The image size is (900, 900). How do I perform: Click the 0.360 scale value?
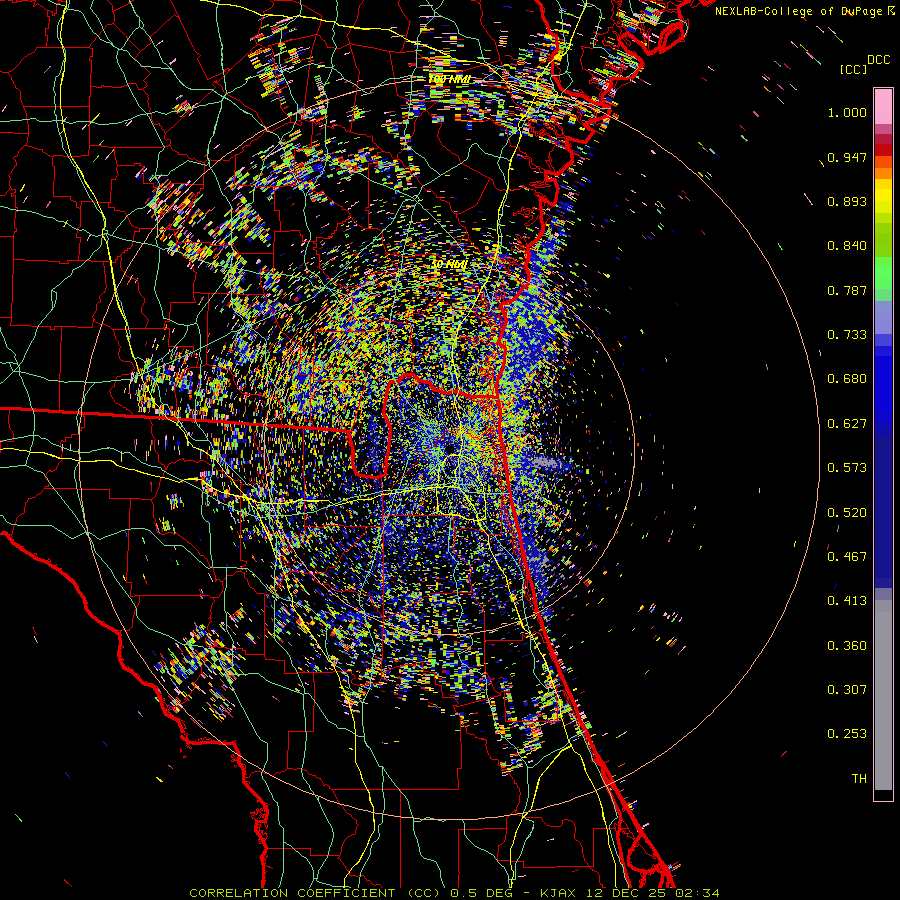pos(847,646)
